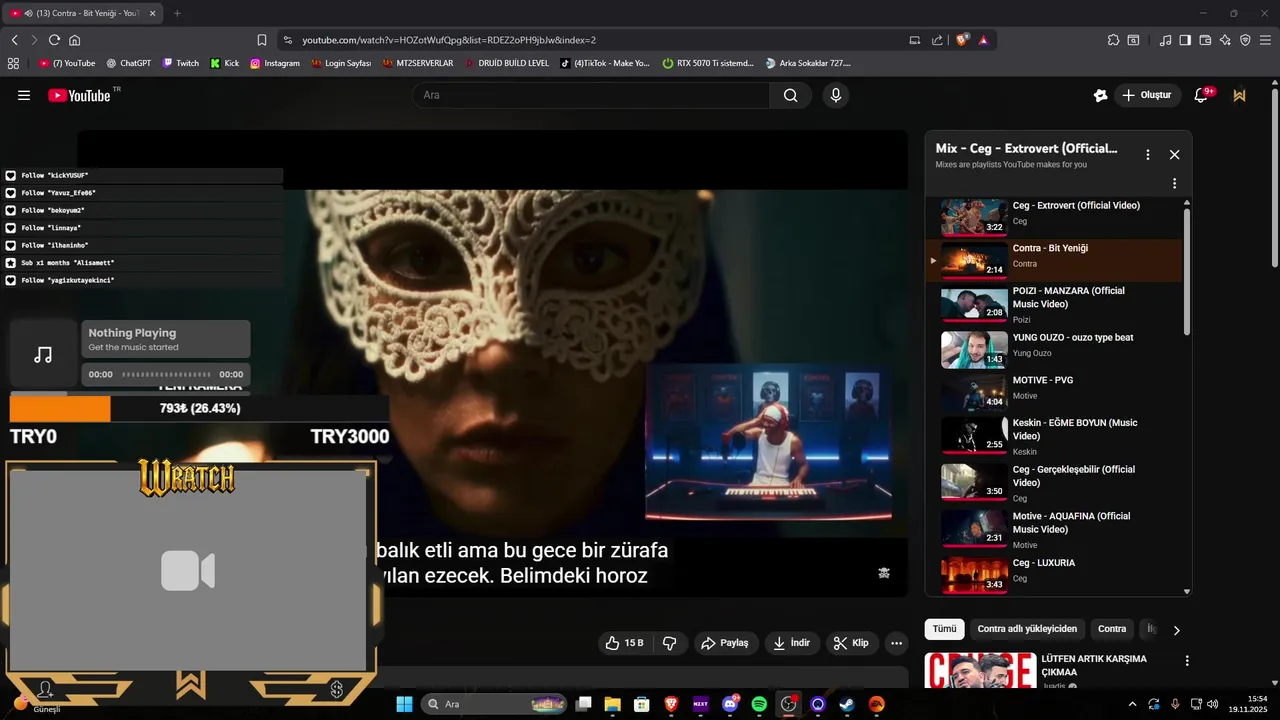Screen dimensions: 1280x720
Task: Select the Contra filter chip
Action: (1112, 629)
